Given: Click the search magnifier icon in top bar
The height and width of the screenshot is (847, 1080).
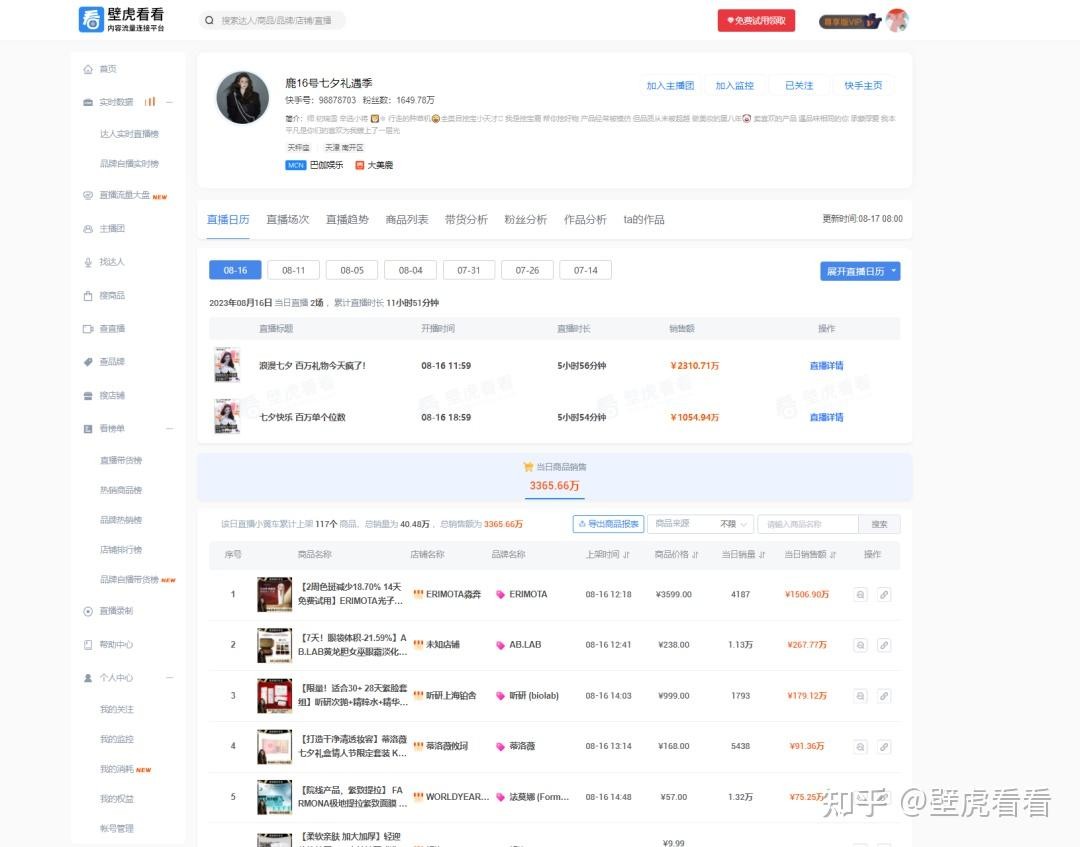Looking at the screenshot, I should (209, 21).
